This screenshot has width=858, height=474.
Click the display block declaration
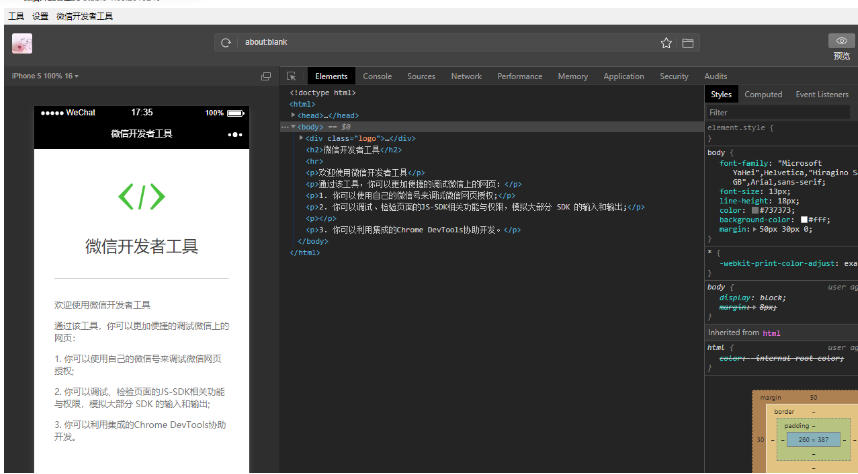pos(752,298)
